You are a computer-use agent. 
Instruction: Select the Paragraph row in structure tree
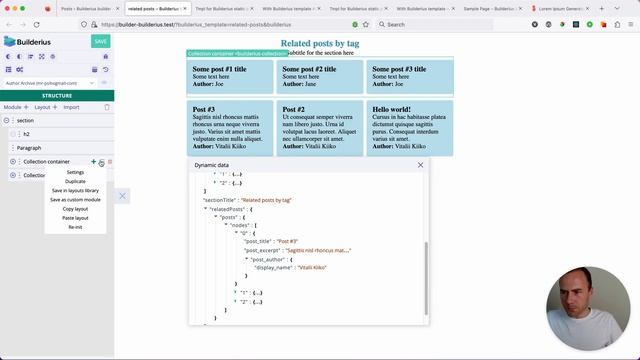(61, 148)
